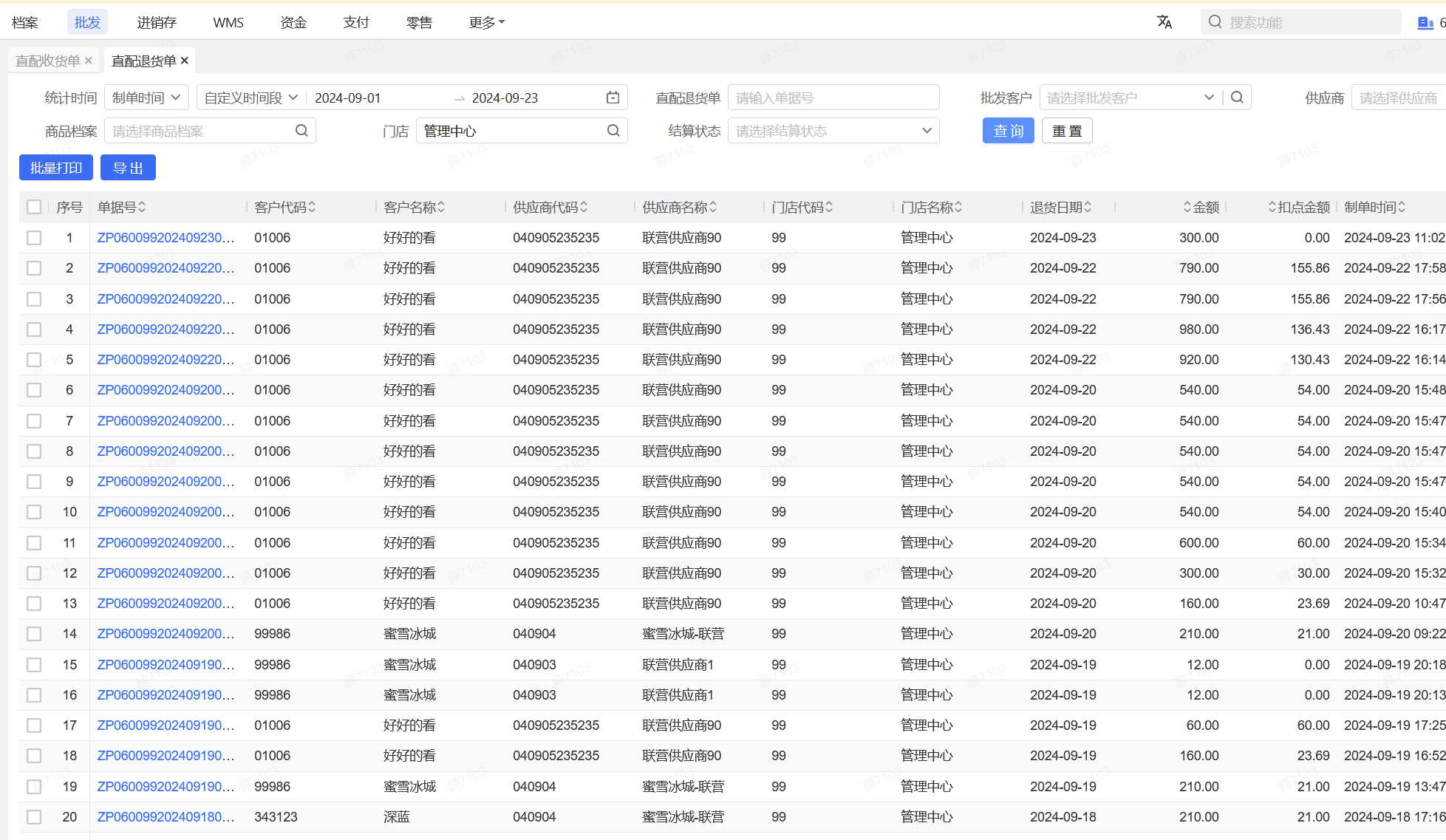Click search icon in 商品档案 field

point(301,131)
